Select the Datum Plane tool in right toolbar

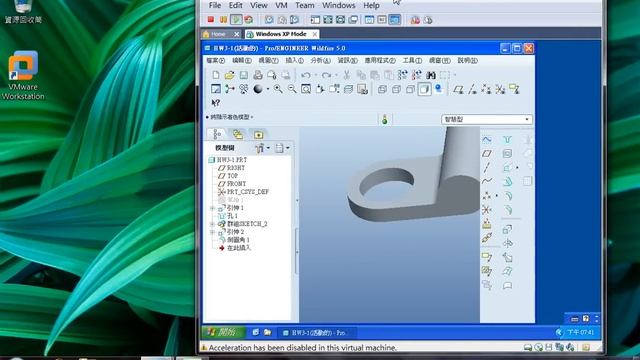[487, 153]
